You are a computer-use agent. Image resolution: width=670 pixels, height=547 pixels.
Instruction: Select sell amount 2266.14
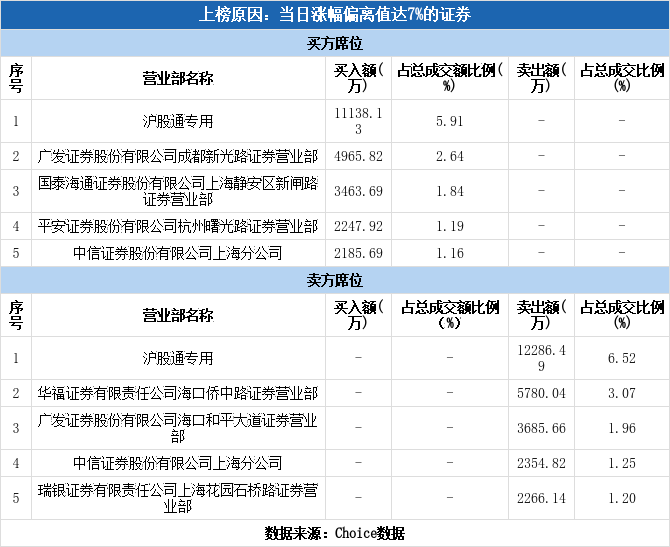click(541, 498)
